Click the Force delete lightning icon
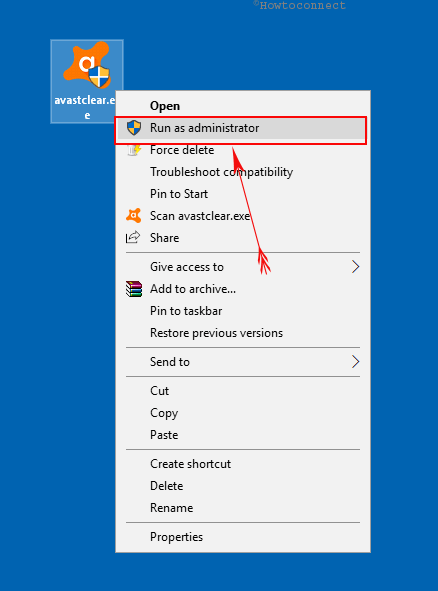The height and width of the screenshot is (591, 438). (x=134, y=150)
